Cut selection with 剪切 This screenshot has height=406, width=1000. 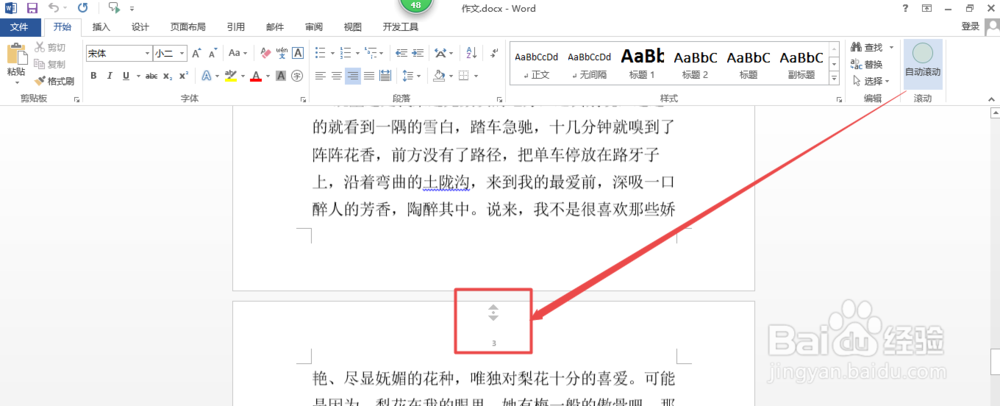(x=50, y=48)
